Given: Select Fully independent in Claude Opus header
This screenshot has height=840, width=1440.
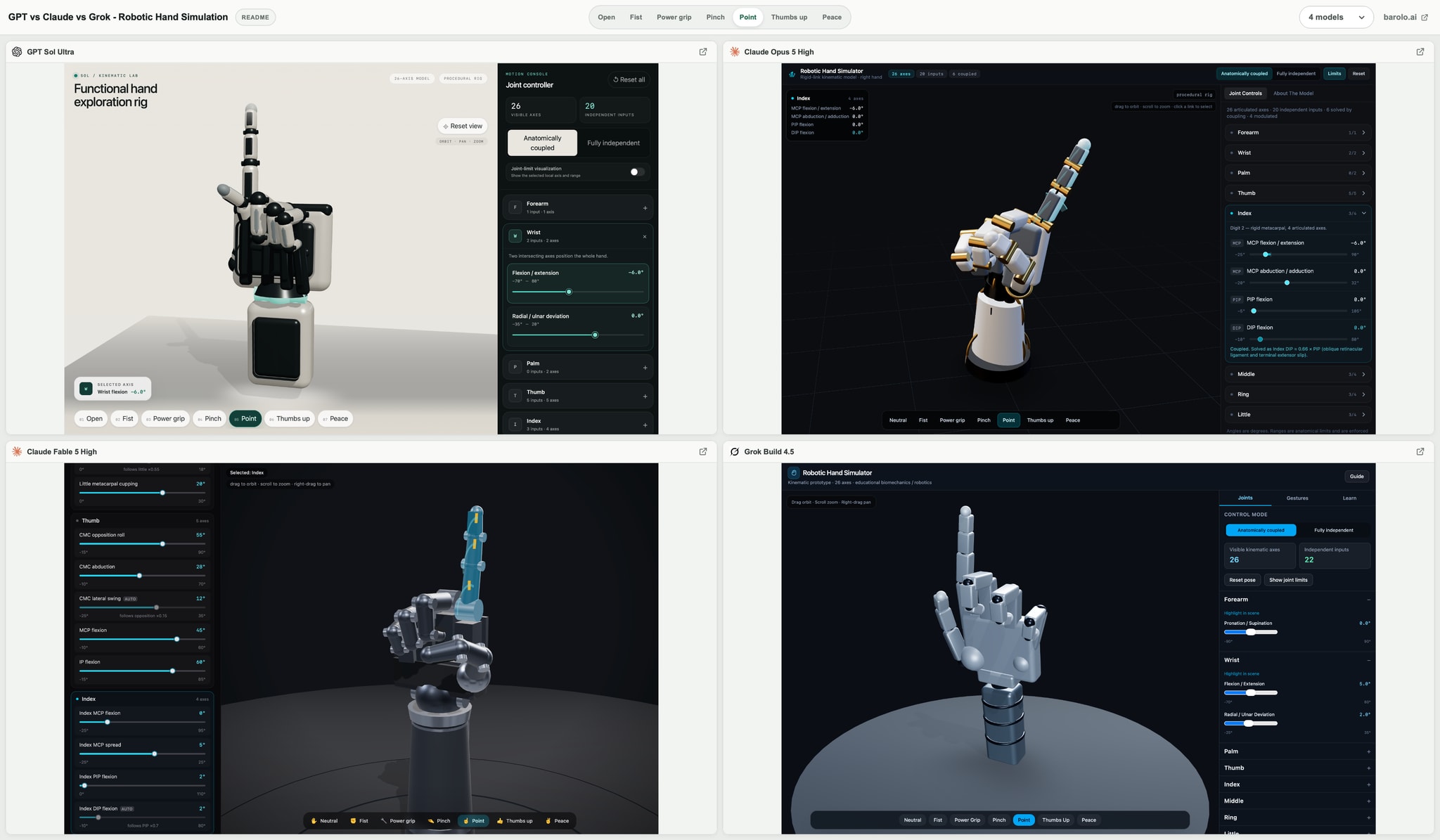Looking at the screenshot, I should (x=1296, y=73).
